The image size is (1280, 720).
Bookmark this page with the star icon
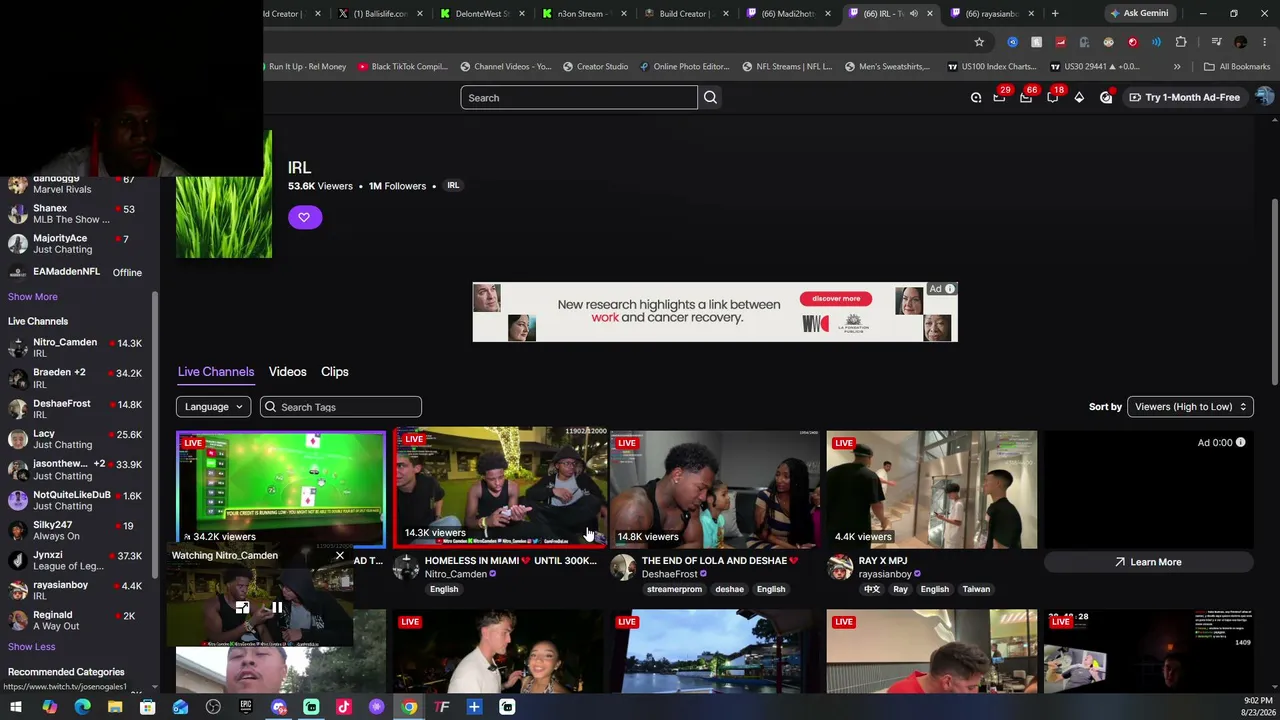click(x=979, y=42)
